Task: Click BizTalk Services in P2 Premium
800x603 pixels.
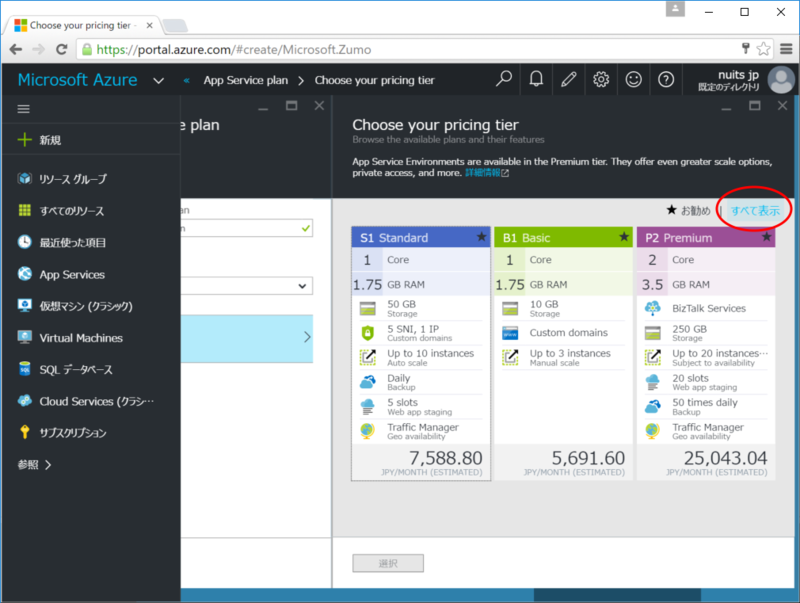Action: [709, 308]
